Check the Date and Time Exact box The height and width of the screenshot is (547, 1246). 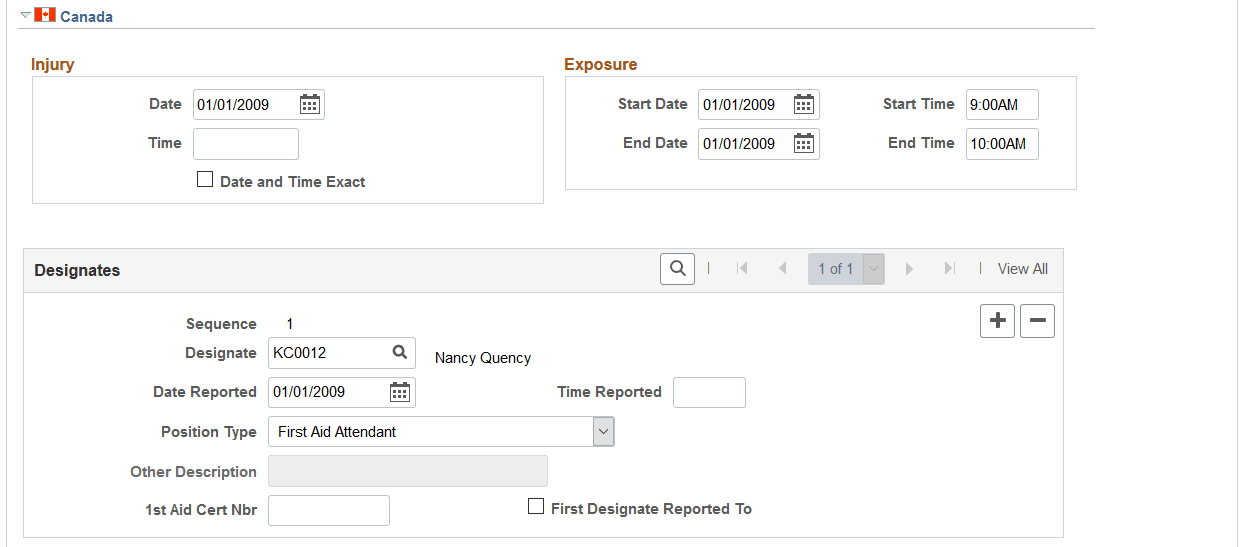click(x=205, y=181)
